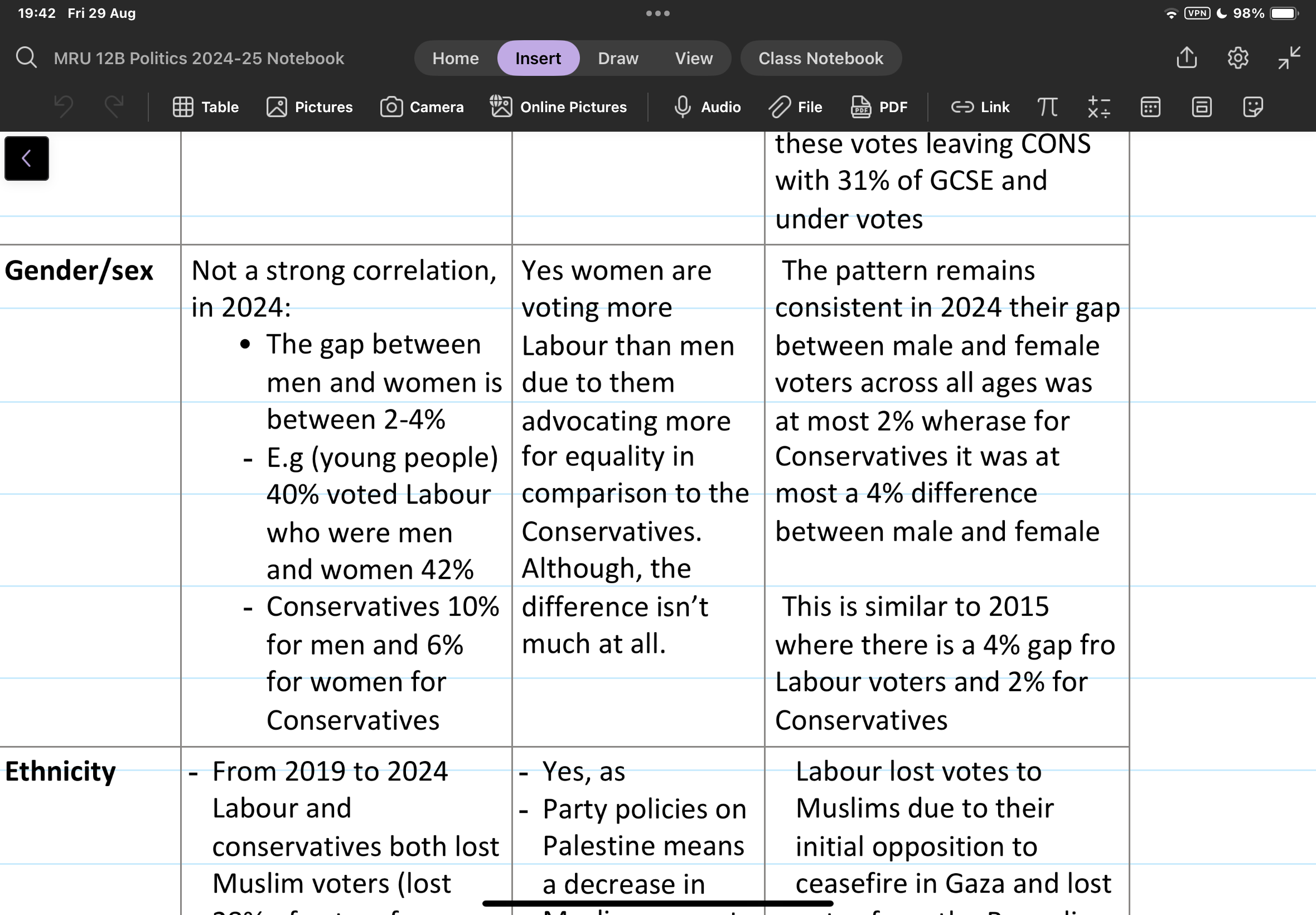Insert an equation with pi icon
The image size is (1316, 915).
tap(1047, 107)
